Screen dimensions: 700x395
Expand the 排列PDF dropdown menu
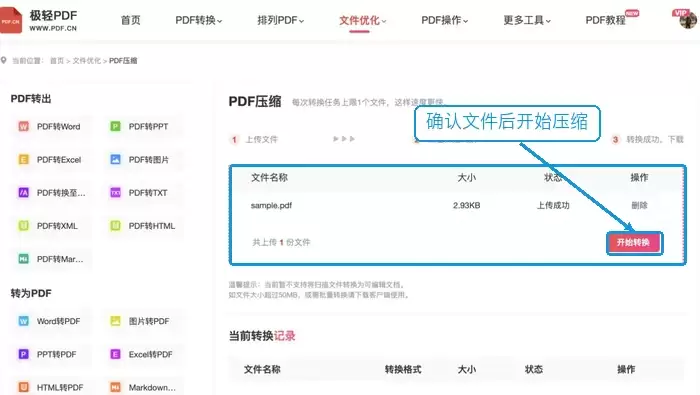[280, 21]
